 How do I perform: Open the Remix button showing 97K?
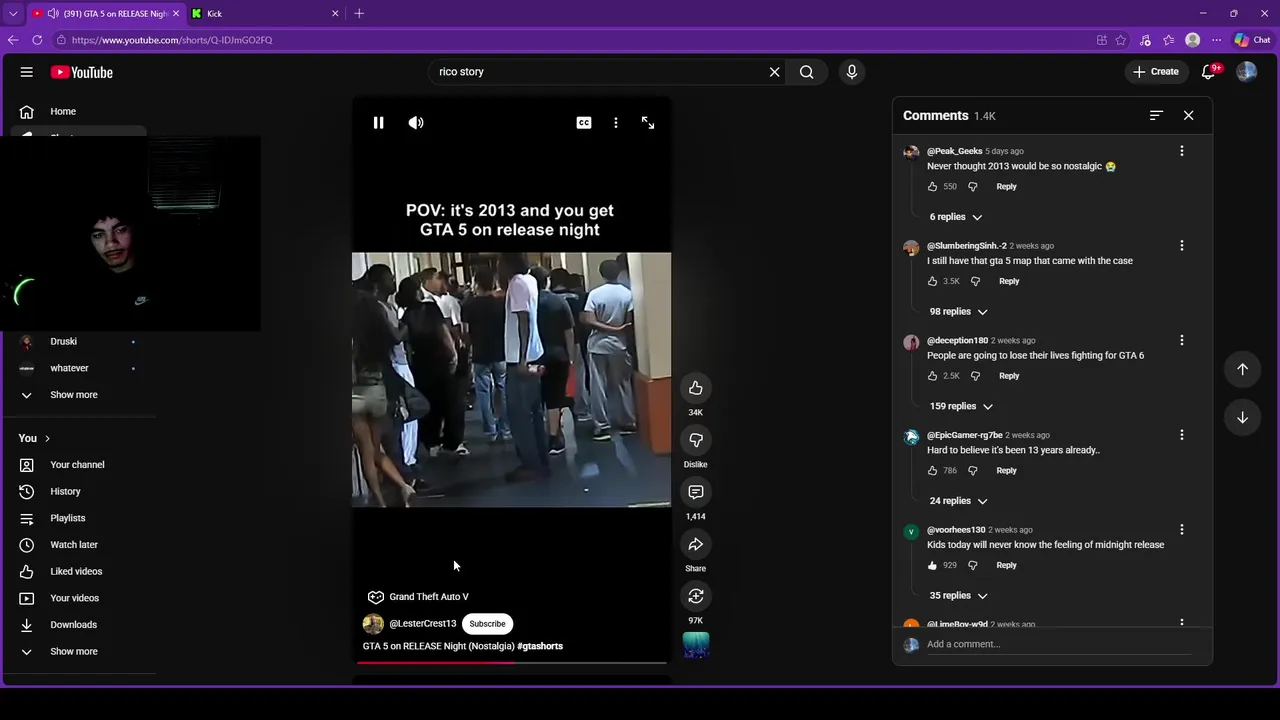tap(696, 596)
